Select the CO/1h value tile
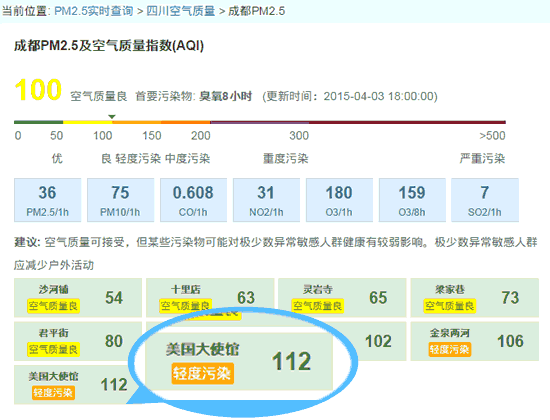Screen dimensions: 550x420 [x=193, y=200]
